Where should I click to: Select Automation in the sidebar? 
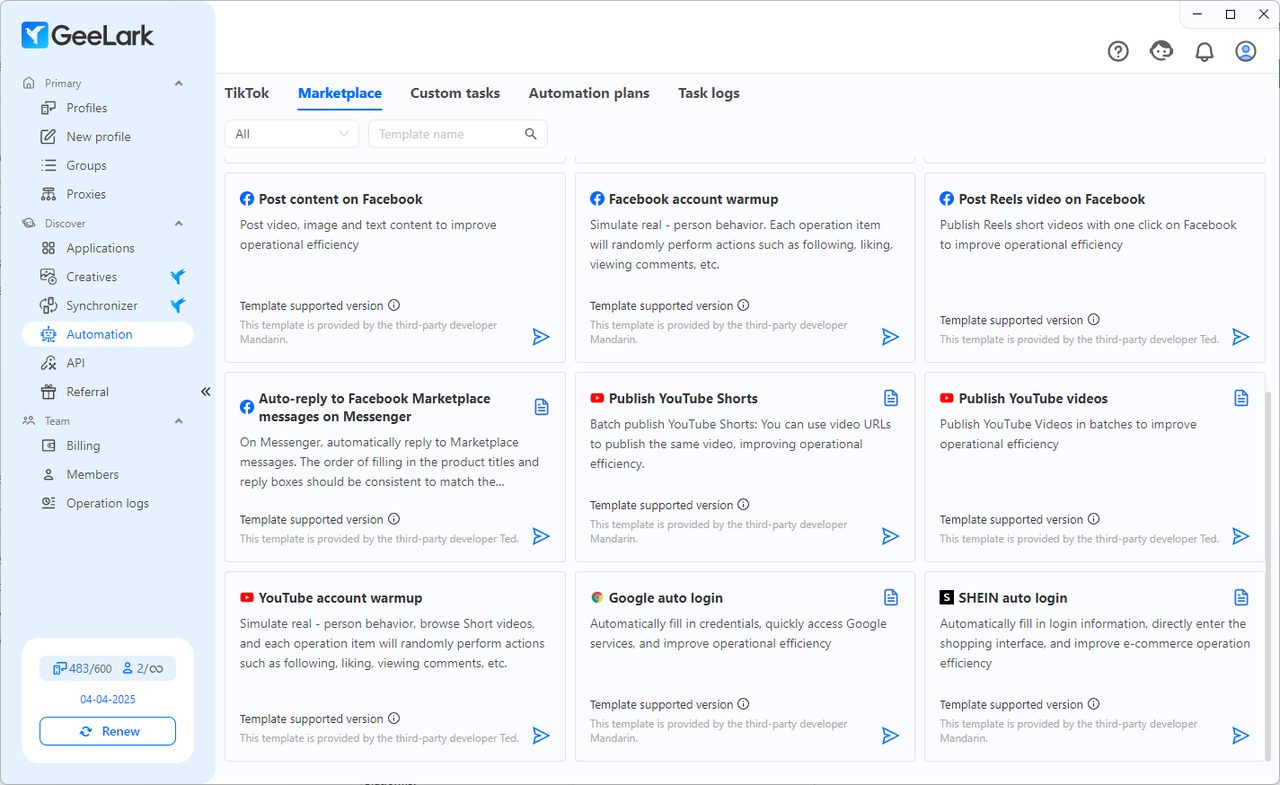[x=107, y=334]
